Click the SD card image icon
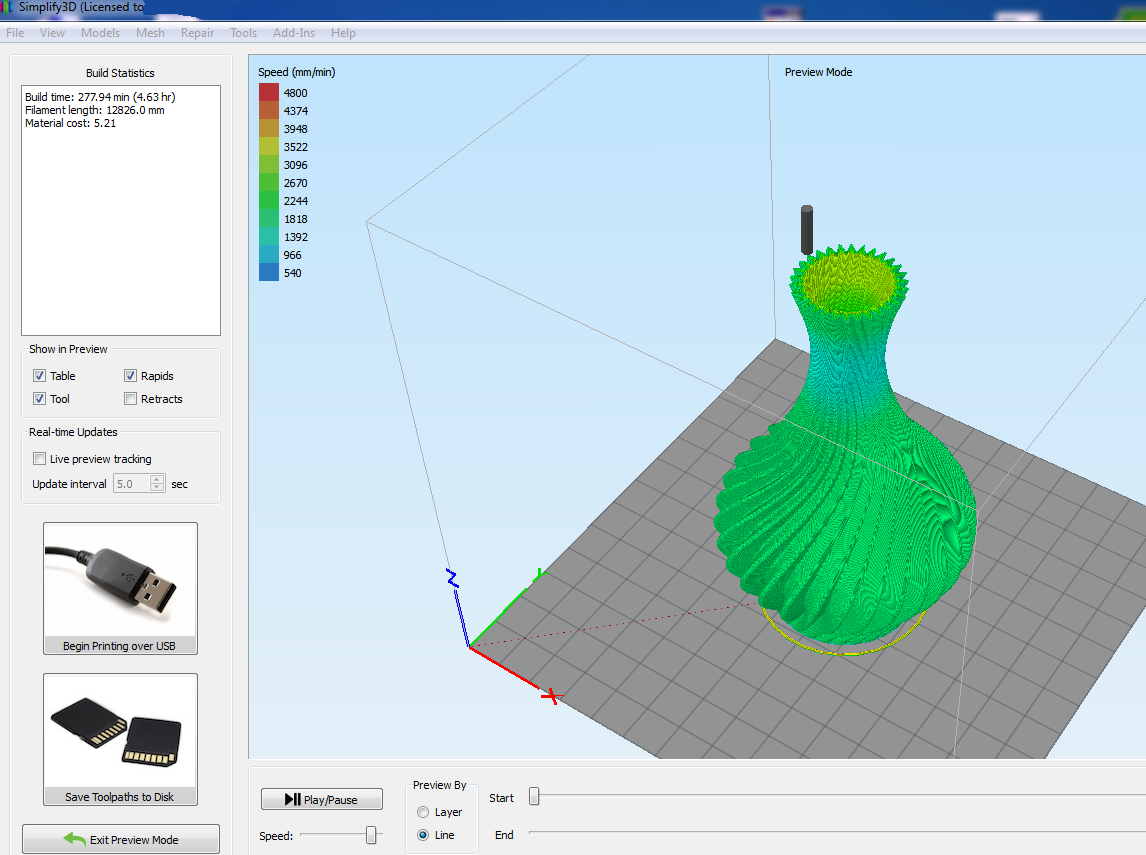Image resolution: width=1146 pixels, height=855 pixels. point(120,732)
